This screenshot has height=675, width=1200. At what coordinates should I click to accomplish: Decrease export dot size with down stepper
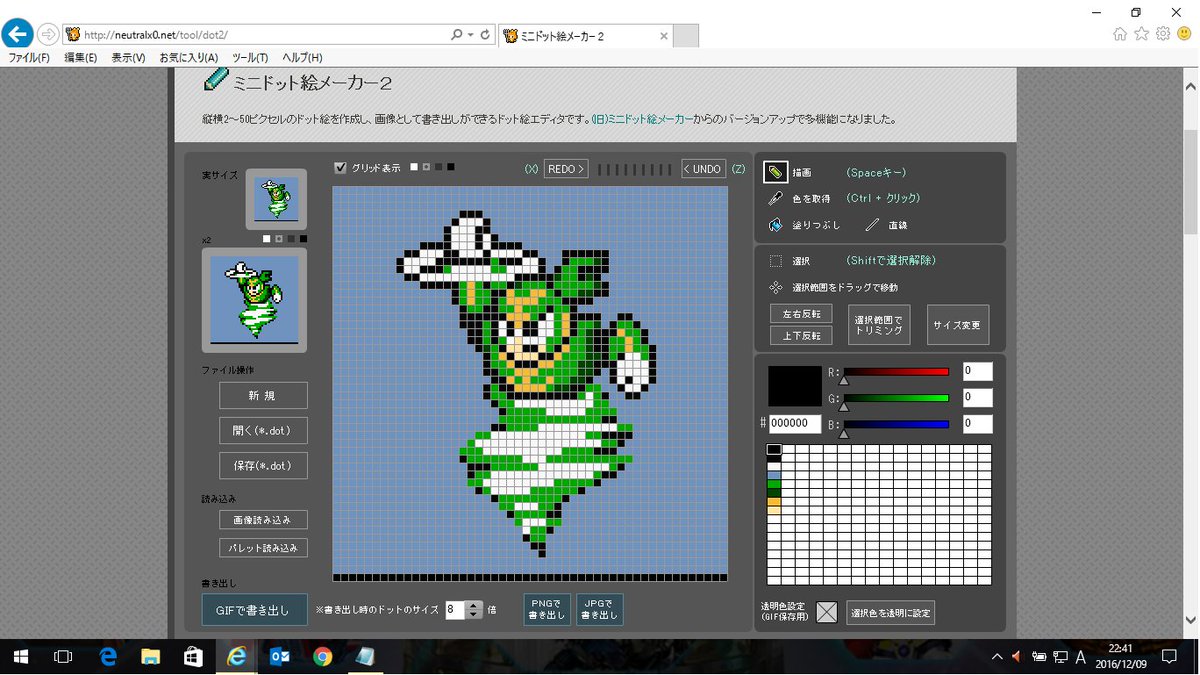pos(474,614)
